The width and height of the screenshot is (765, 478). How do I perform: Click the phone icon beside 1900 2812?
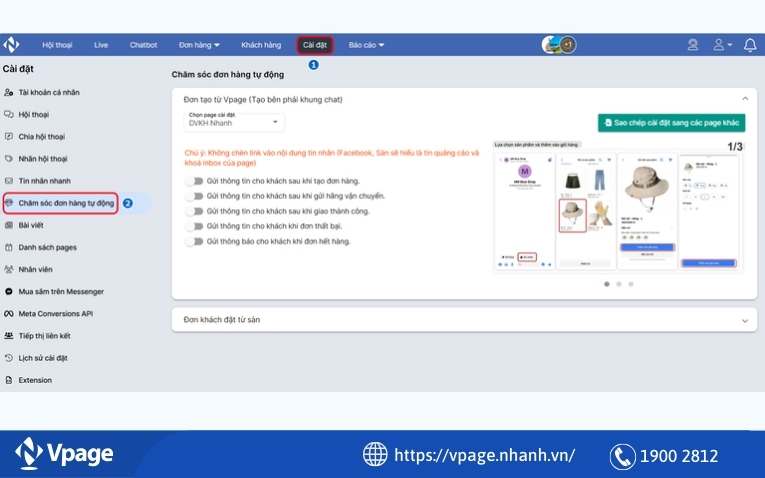click(x=623, y=457)
